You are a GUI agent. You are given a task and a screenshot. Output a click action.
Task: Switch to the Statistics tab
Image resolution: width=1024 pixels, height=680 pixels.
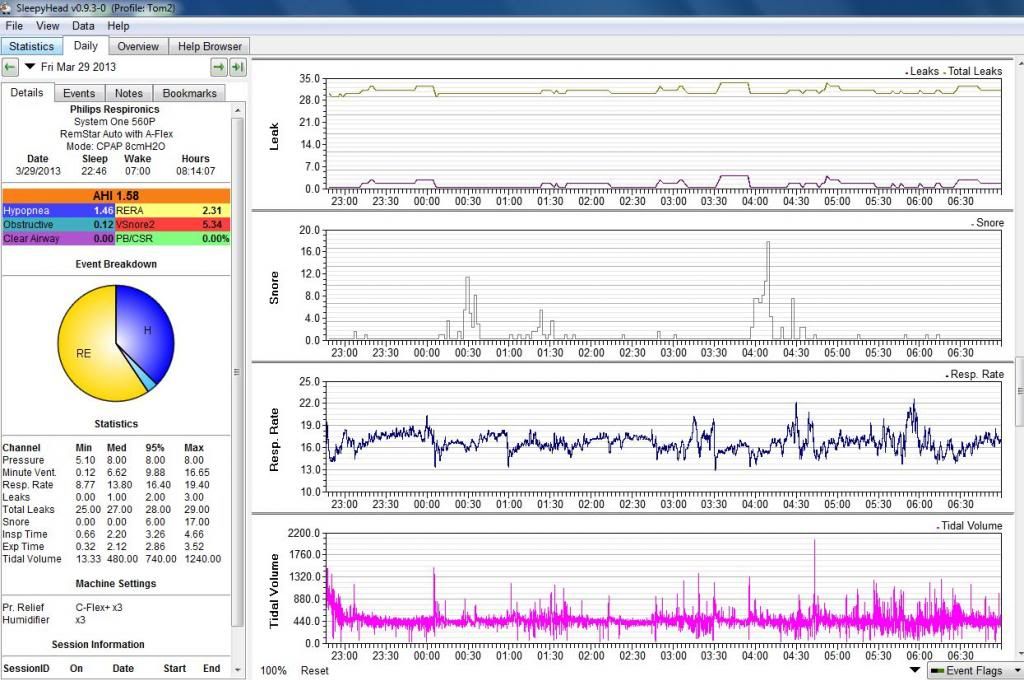click(x=31, y=46)
